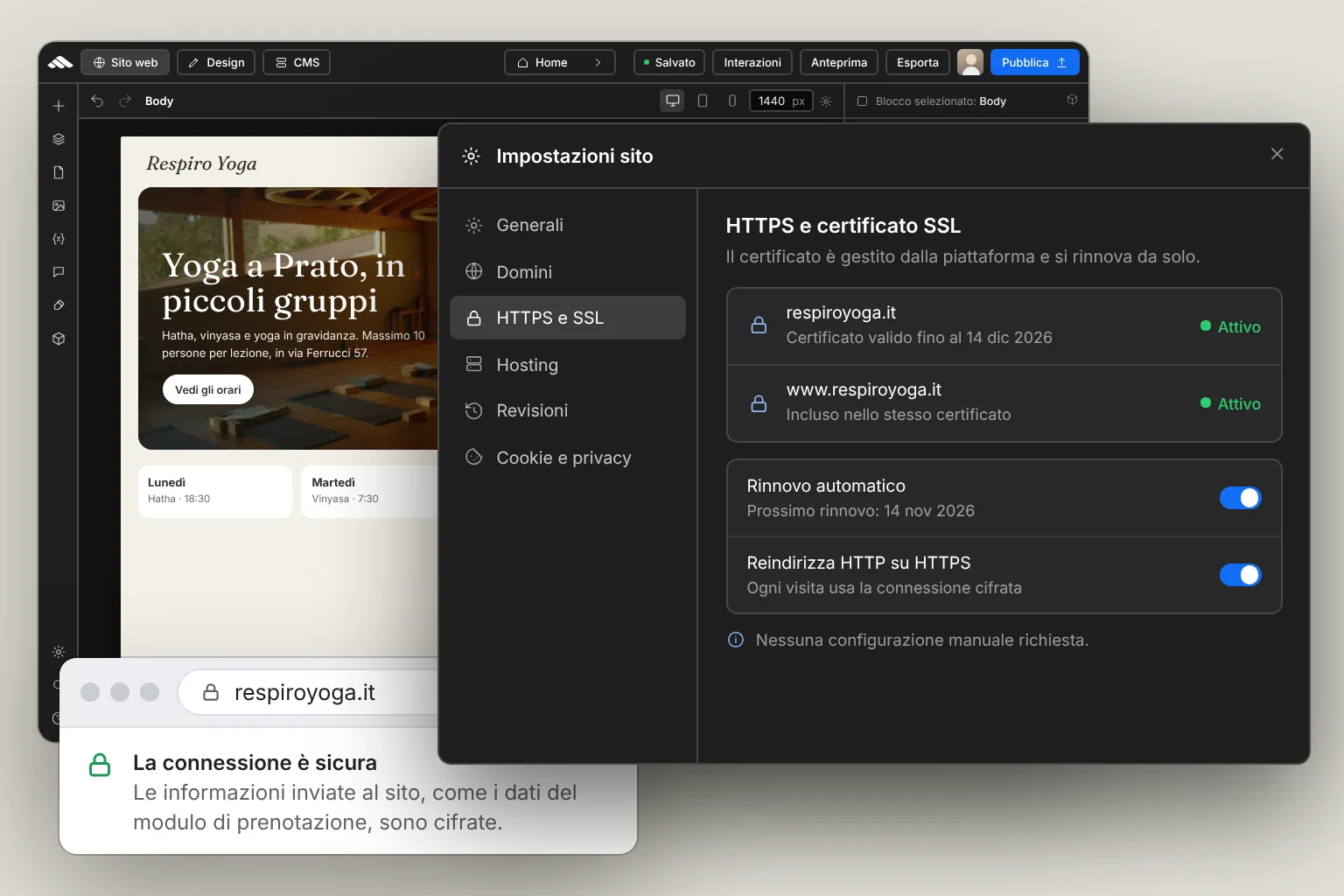Open the image assets icon
This screenshot has height=896, width=1344.
pyautogui.click(x=59, y=206)
